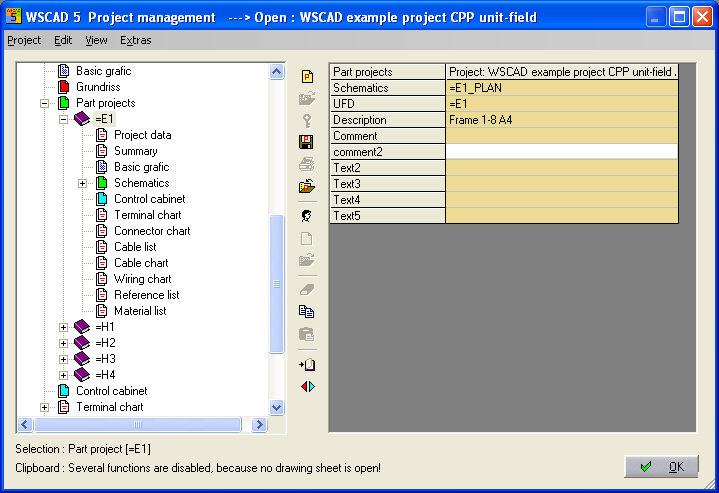Select the Cable list tree item
Image resolution: width=719 pixels, height=493 pixels.
point(135,247)
